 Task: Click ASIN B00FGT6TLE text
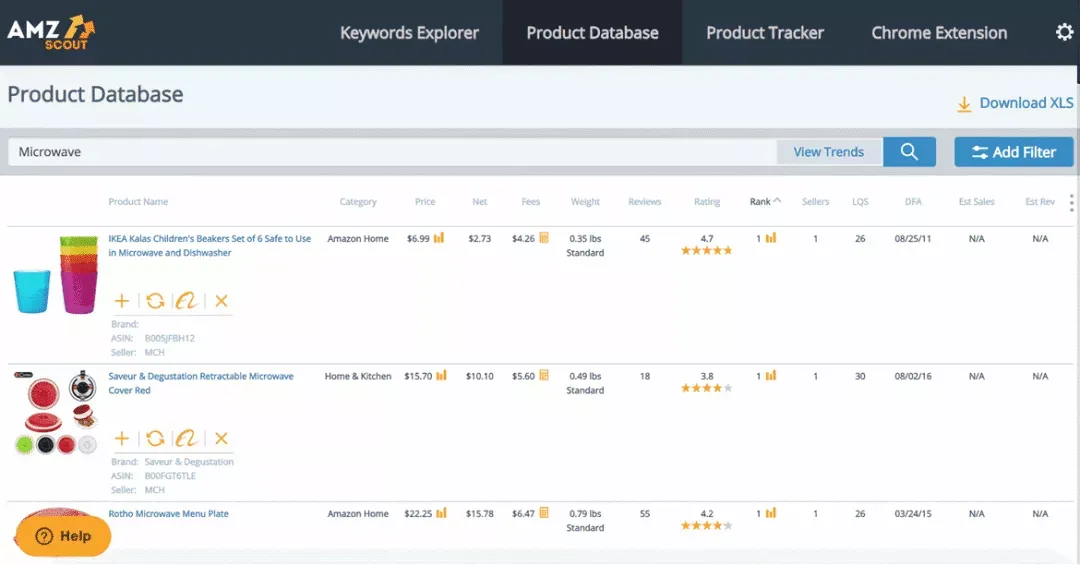170,475
